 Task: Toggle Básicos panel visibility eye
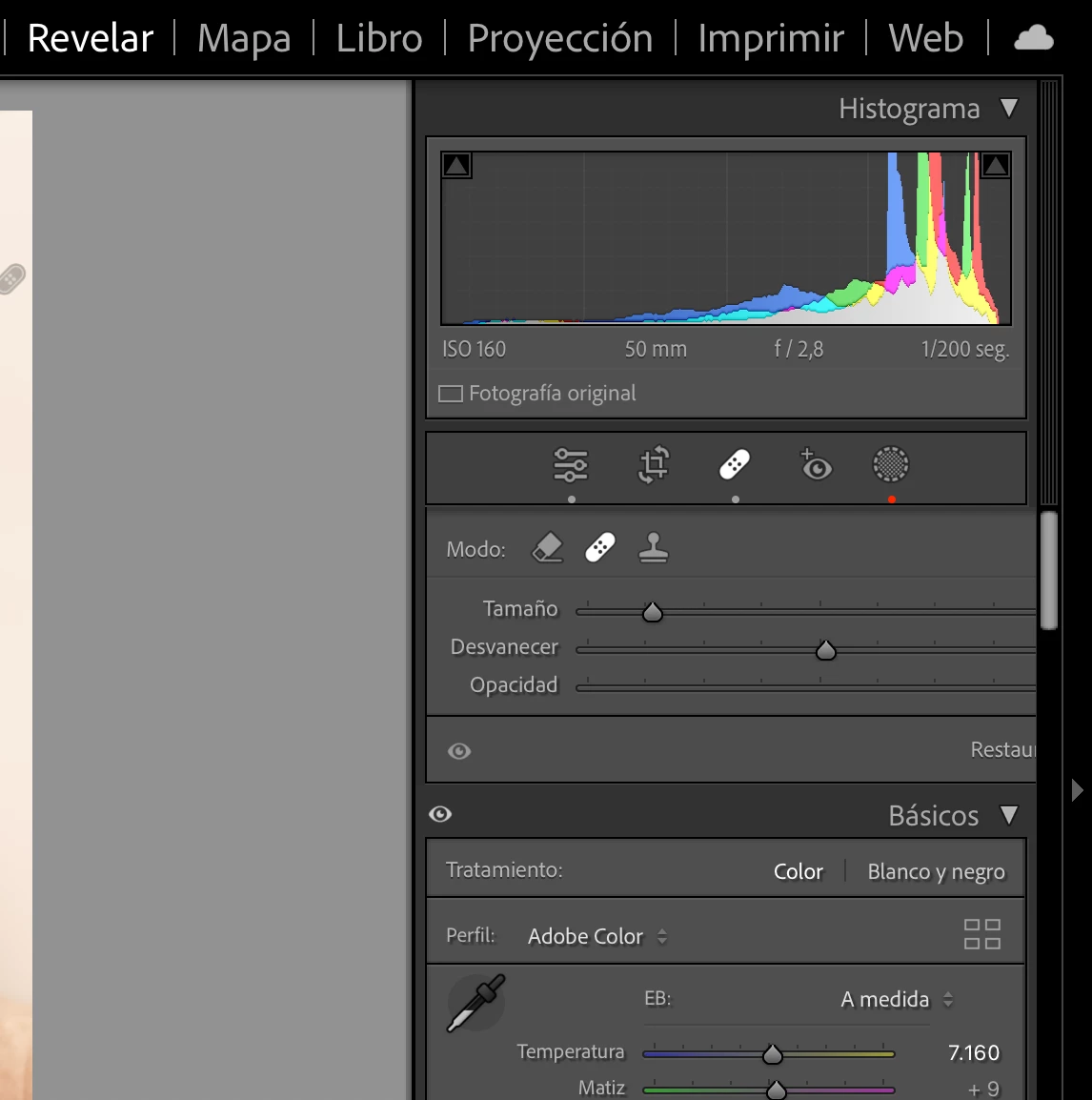pos(440,814)
